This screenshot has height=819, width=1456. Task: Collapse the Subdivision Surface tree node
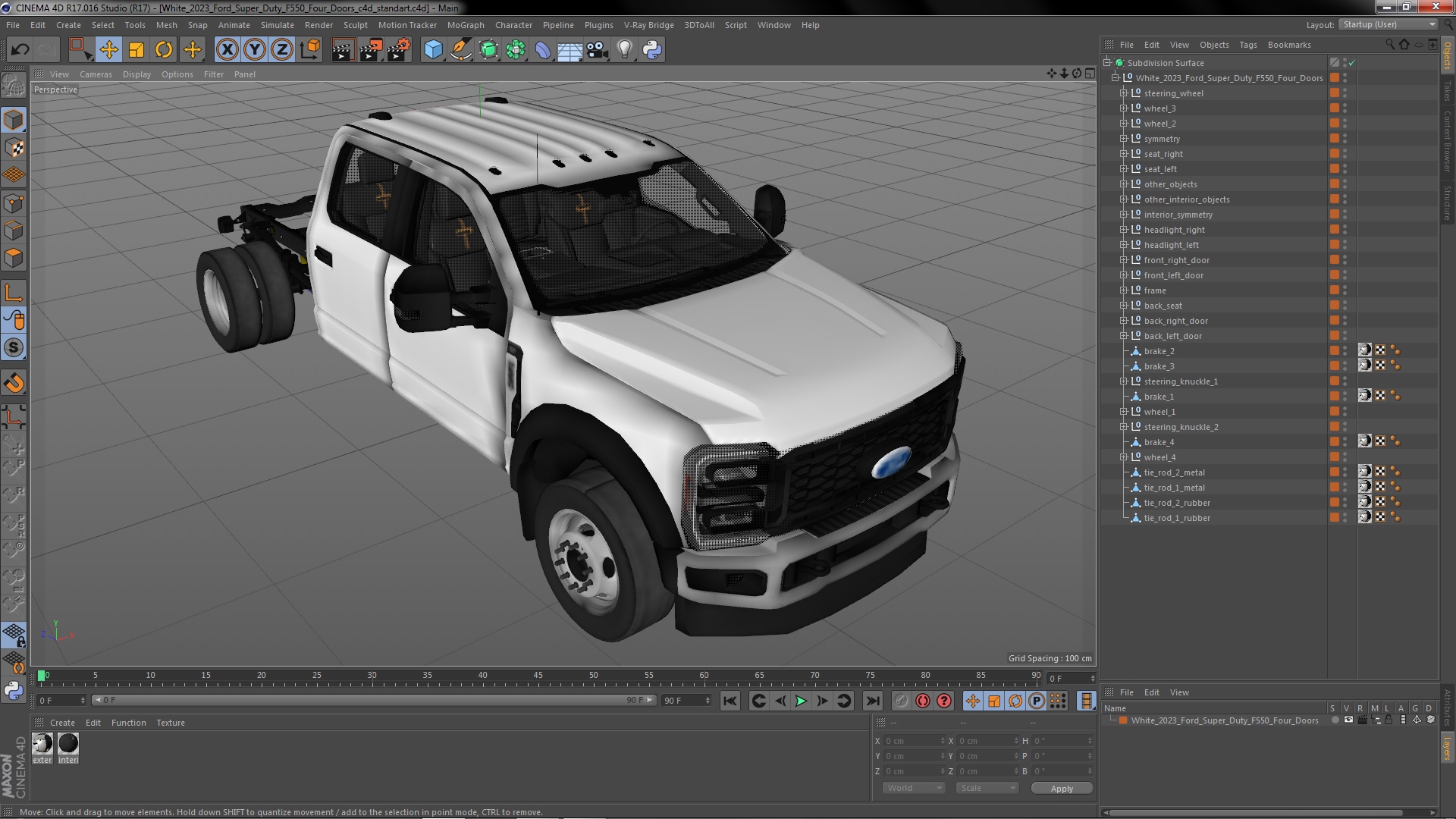click(1107, 63)
